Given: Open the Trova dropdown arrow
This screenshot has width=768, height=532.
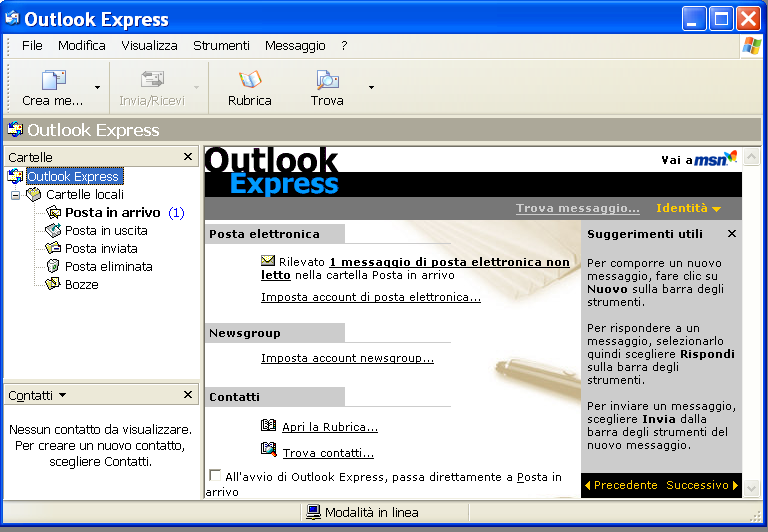Looking at the screenshot, I should pos(371,87).
